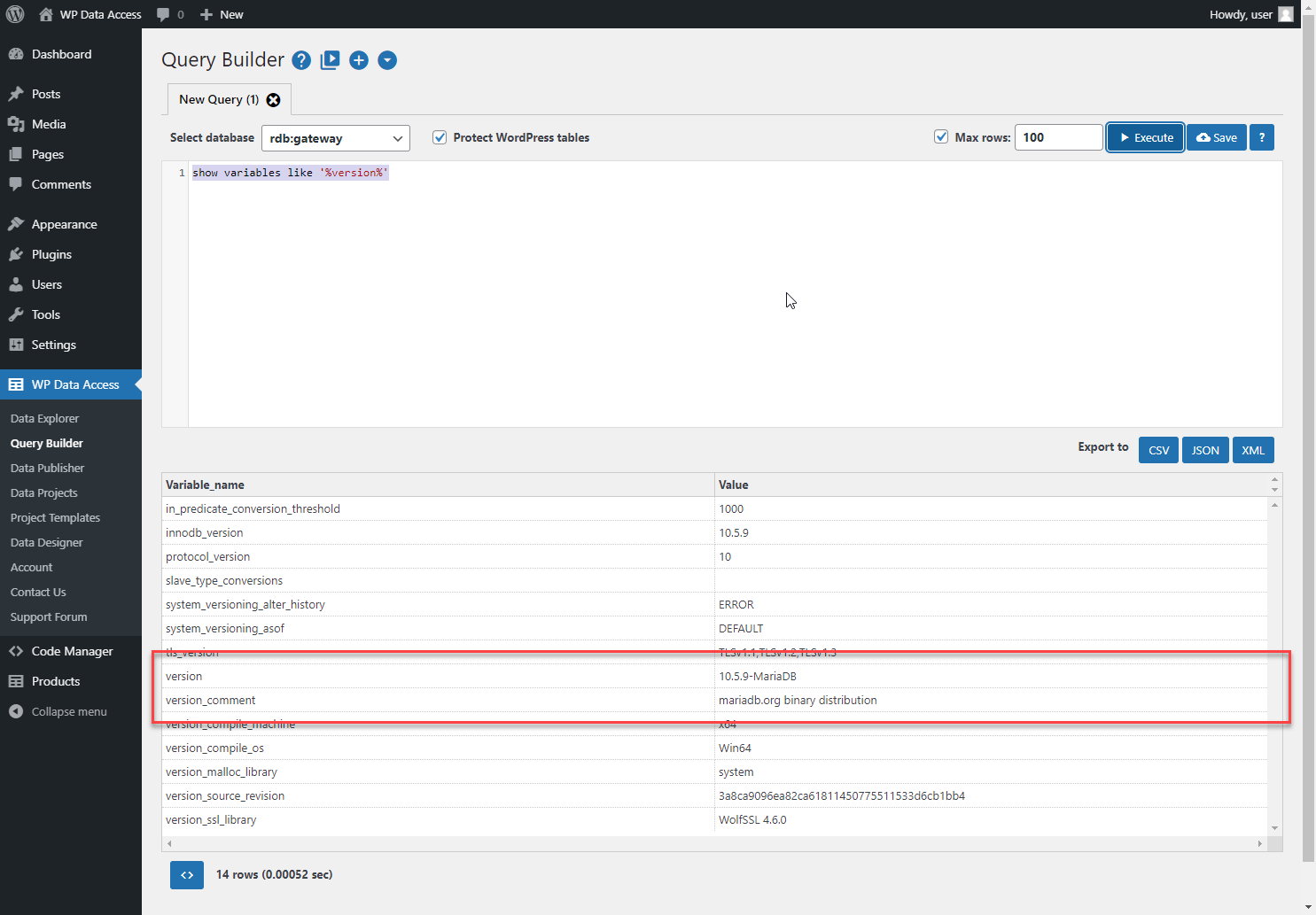
Task: Open the Query Builder menu in sidebar
Action: (x=46, y=443)
